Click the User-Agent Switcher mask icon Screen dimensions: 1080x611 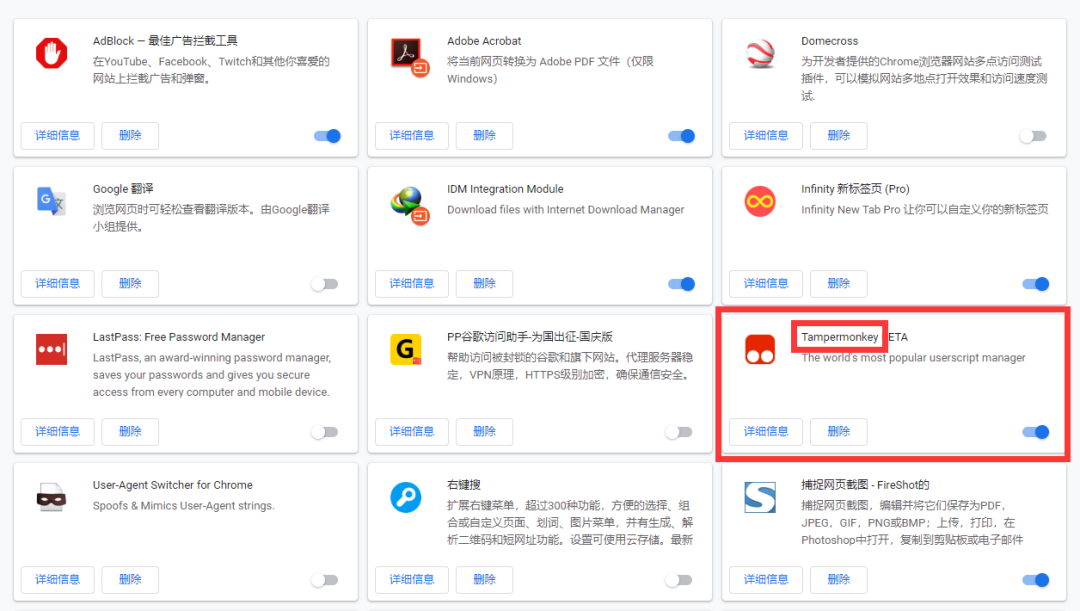(x=52, y=497)
